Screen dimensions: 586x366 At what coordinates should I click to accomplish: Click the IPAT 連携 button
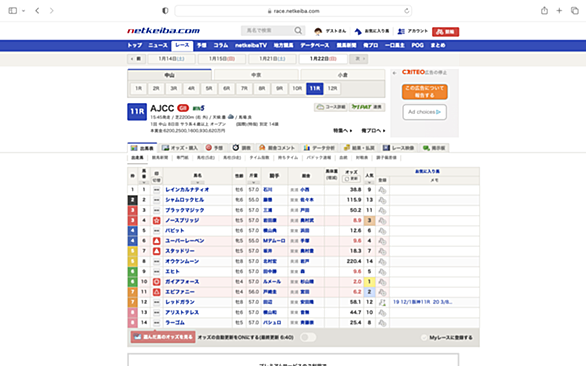click(x=367, y=107)
